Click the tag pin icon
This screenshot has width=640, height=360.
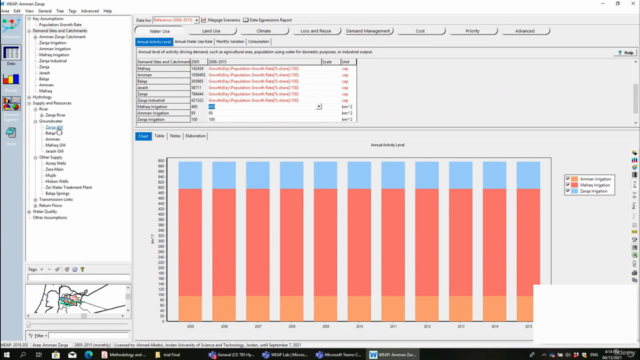pos(57,269)
